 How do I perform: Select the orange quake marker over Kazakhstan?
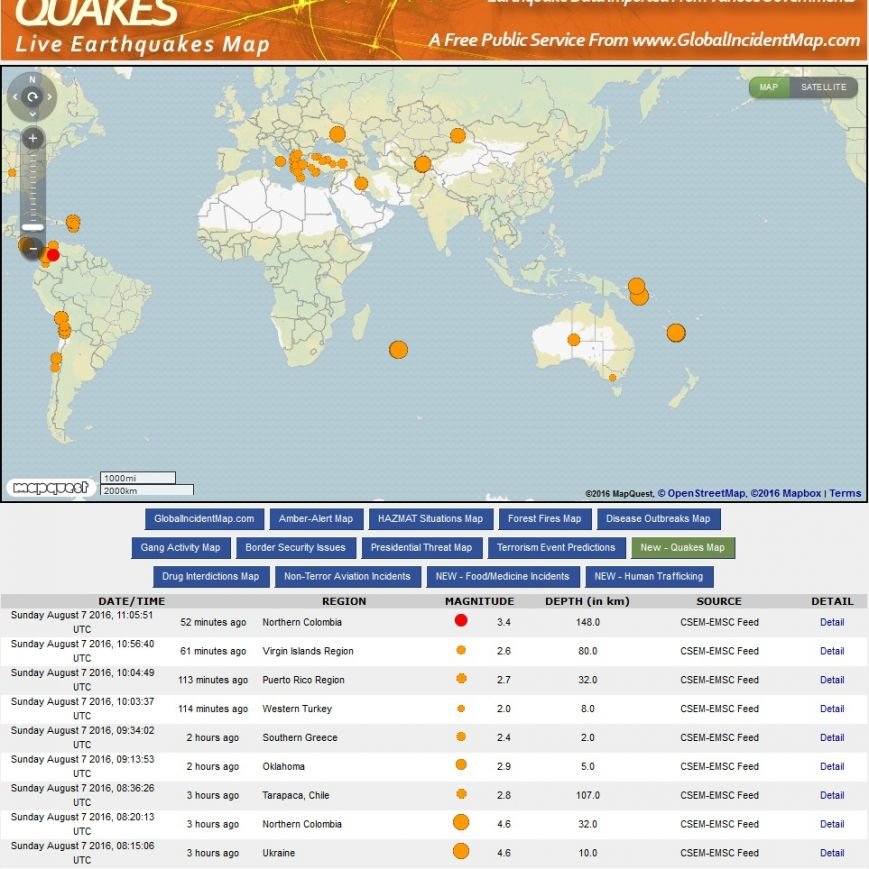[x=458, y=135]
